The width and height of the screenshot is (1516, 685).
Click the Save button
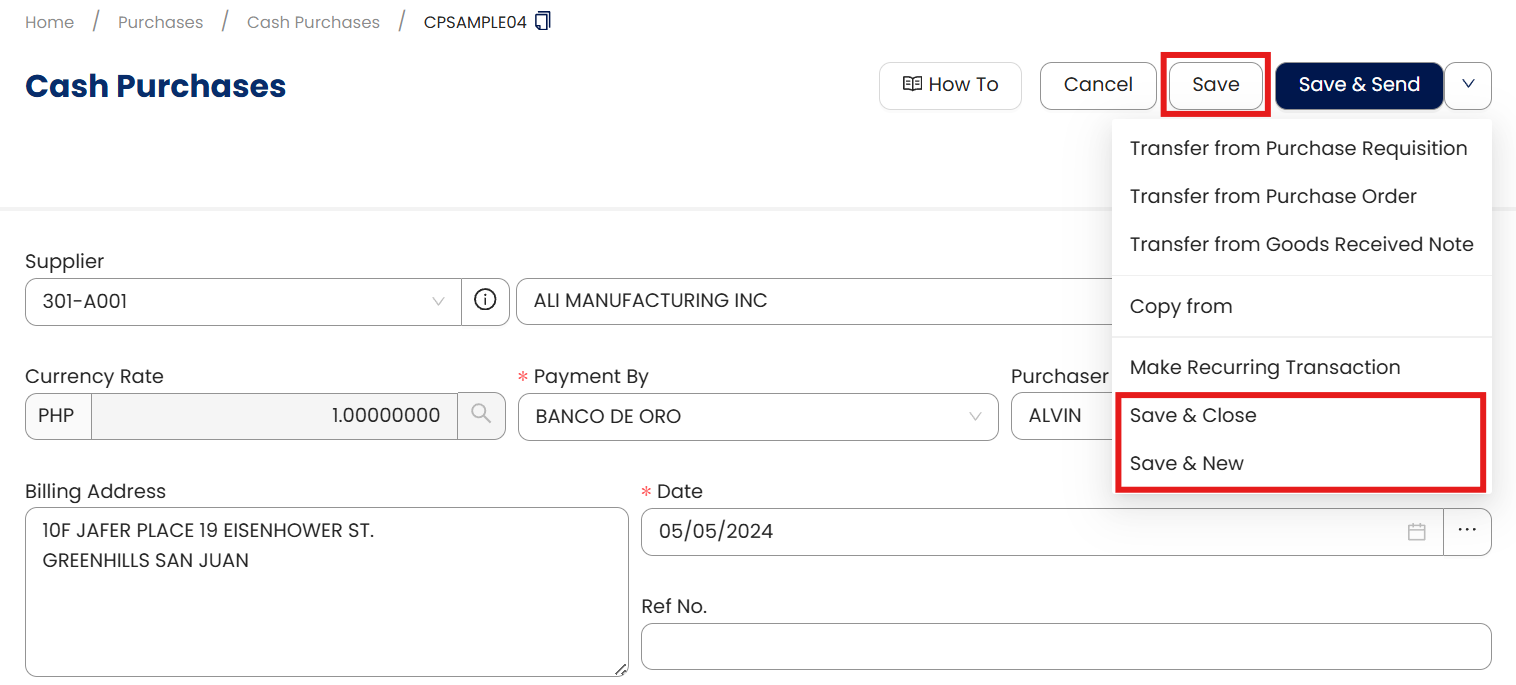(x=1216, y=85)
